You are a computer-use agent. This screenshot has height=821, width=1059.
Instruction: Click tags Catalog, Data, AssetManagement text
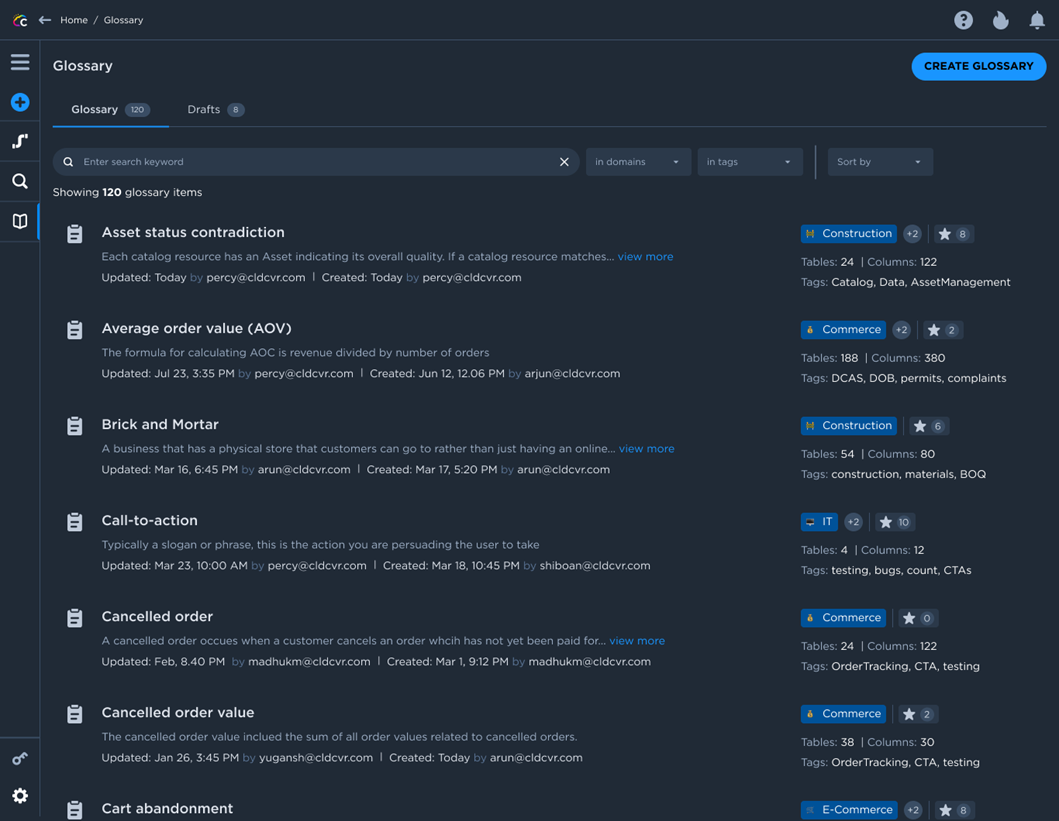921,282
